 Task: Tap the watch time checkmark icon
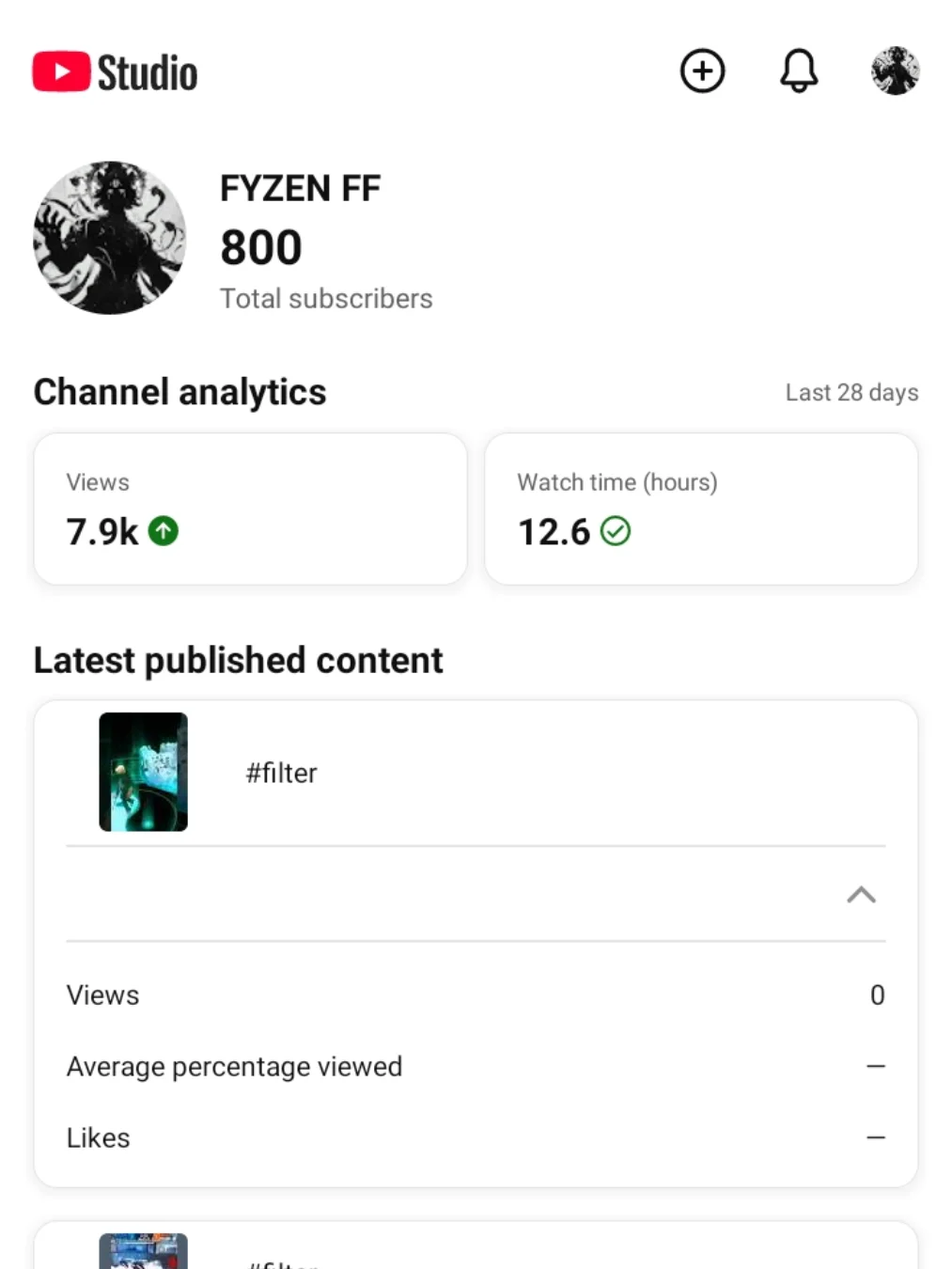point(616,531)
